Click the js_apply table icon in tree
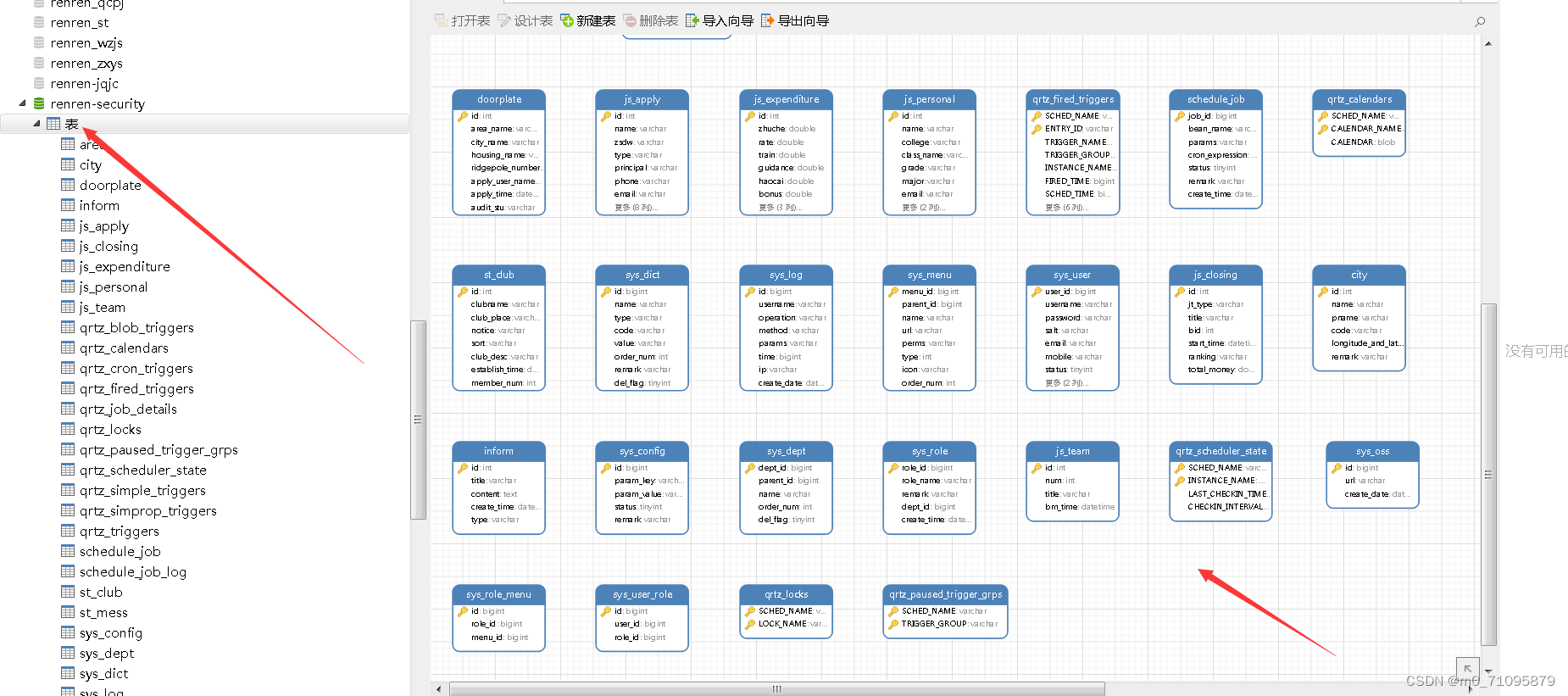 pyautogui.click(x=68, y=226)
